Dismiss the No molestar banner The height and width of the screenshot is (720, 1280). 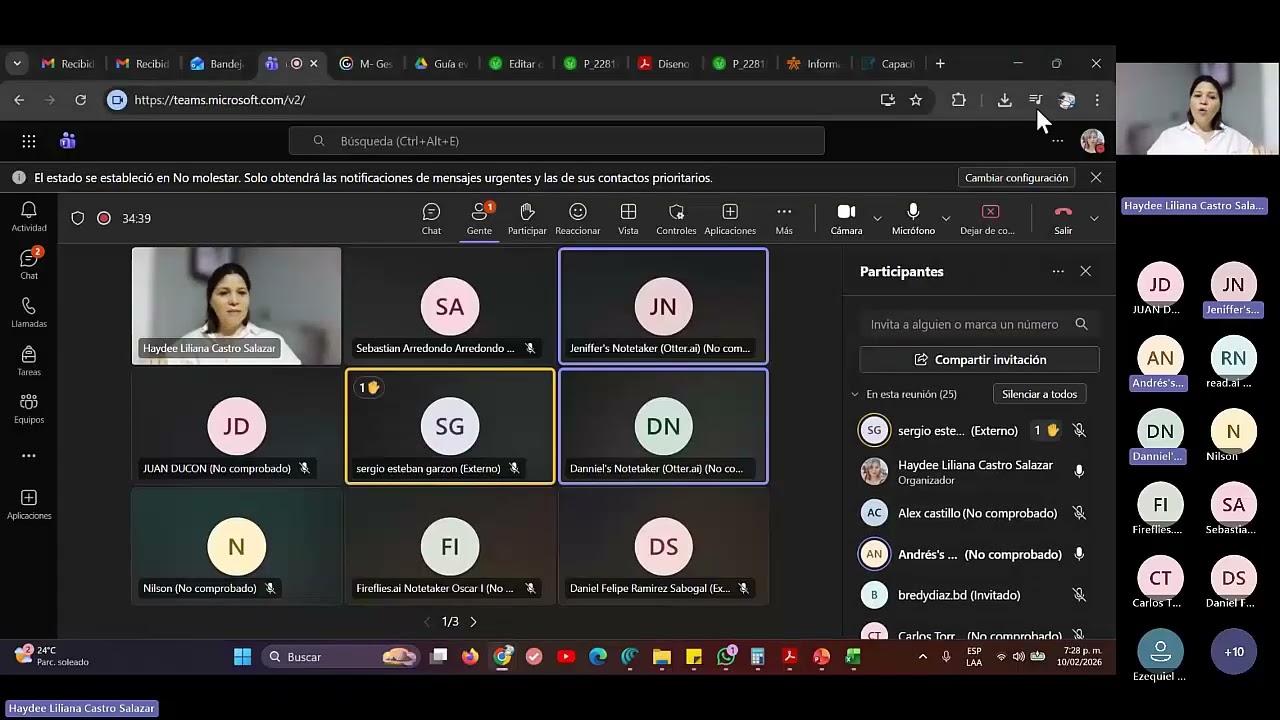tap(1096, 178)
